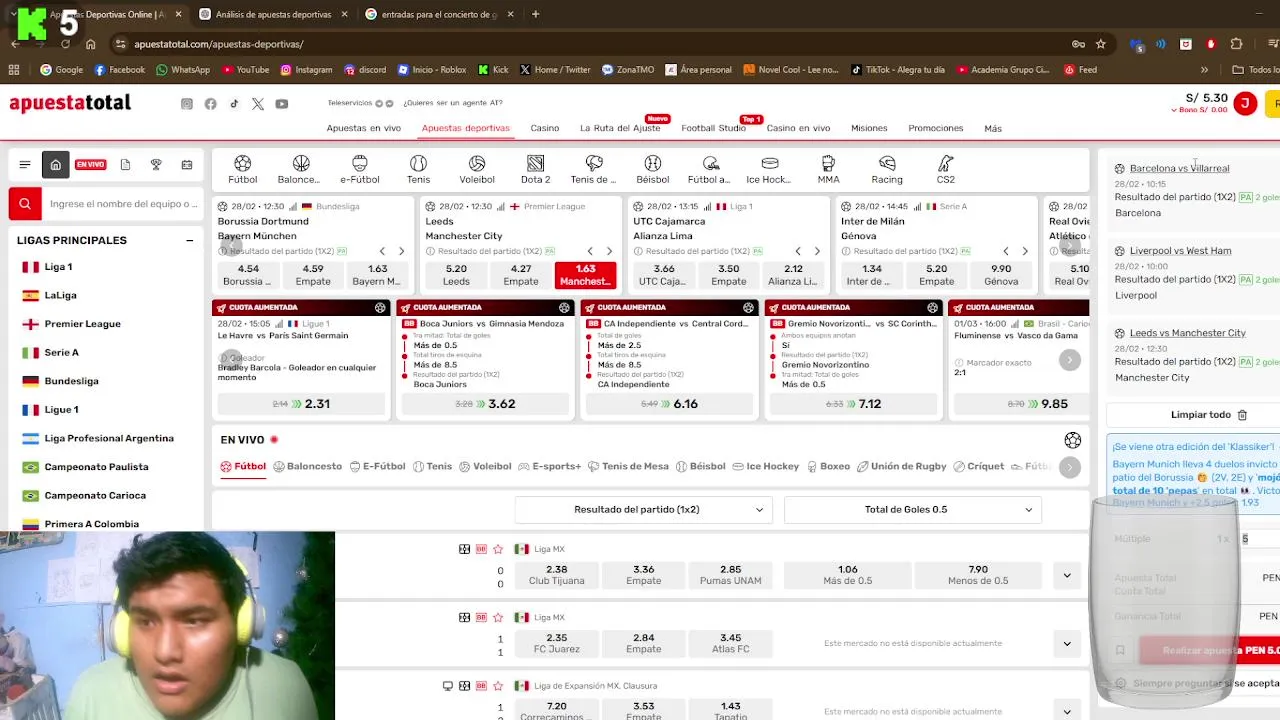1280x720 pixels.
Task: Select the Béisbol sport icon
Action: [x=653, y=169]
